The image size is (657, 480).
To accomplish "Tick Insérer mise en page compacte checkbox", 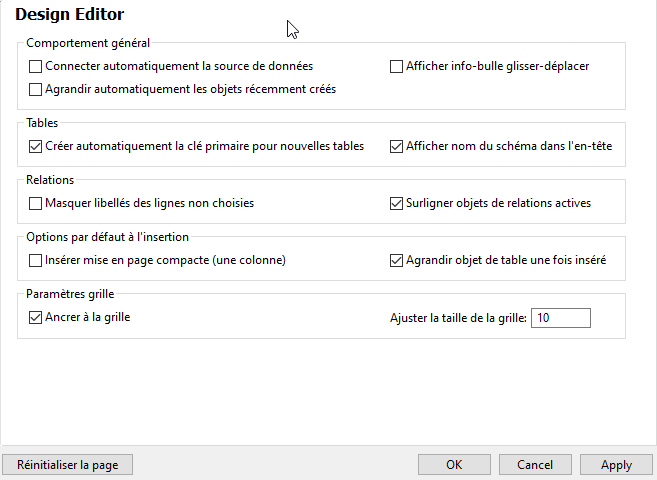I will pos(36,260).
